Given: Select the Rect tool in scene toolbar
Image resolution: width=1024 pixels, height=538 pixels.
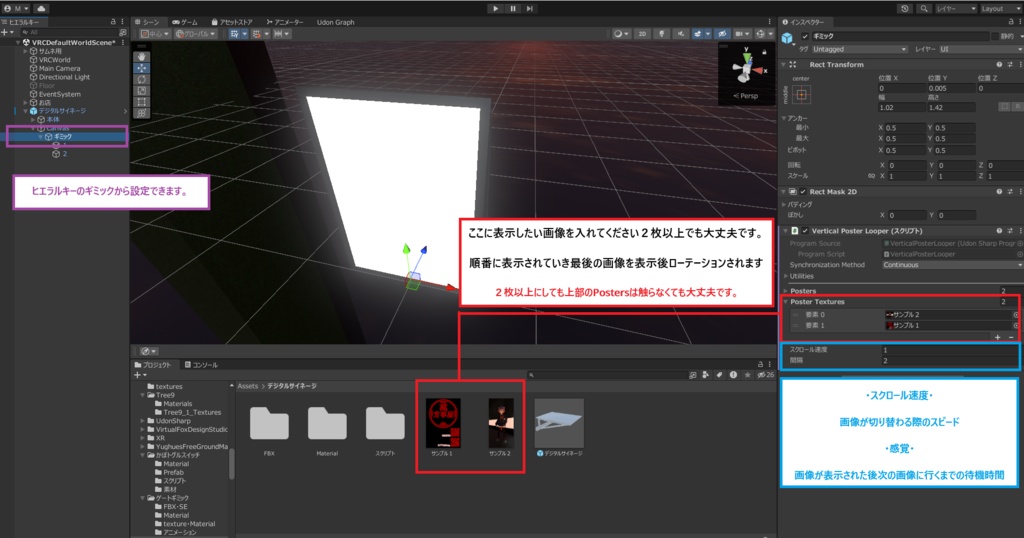Looking at the screenshot, I should (142, 102).
